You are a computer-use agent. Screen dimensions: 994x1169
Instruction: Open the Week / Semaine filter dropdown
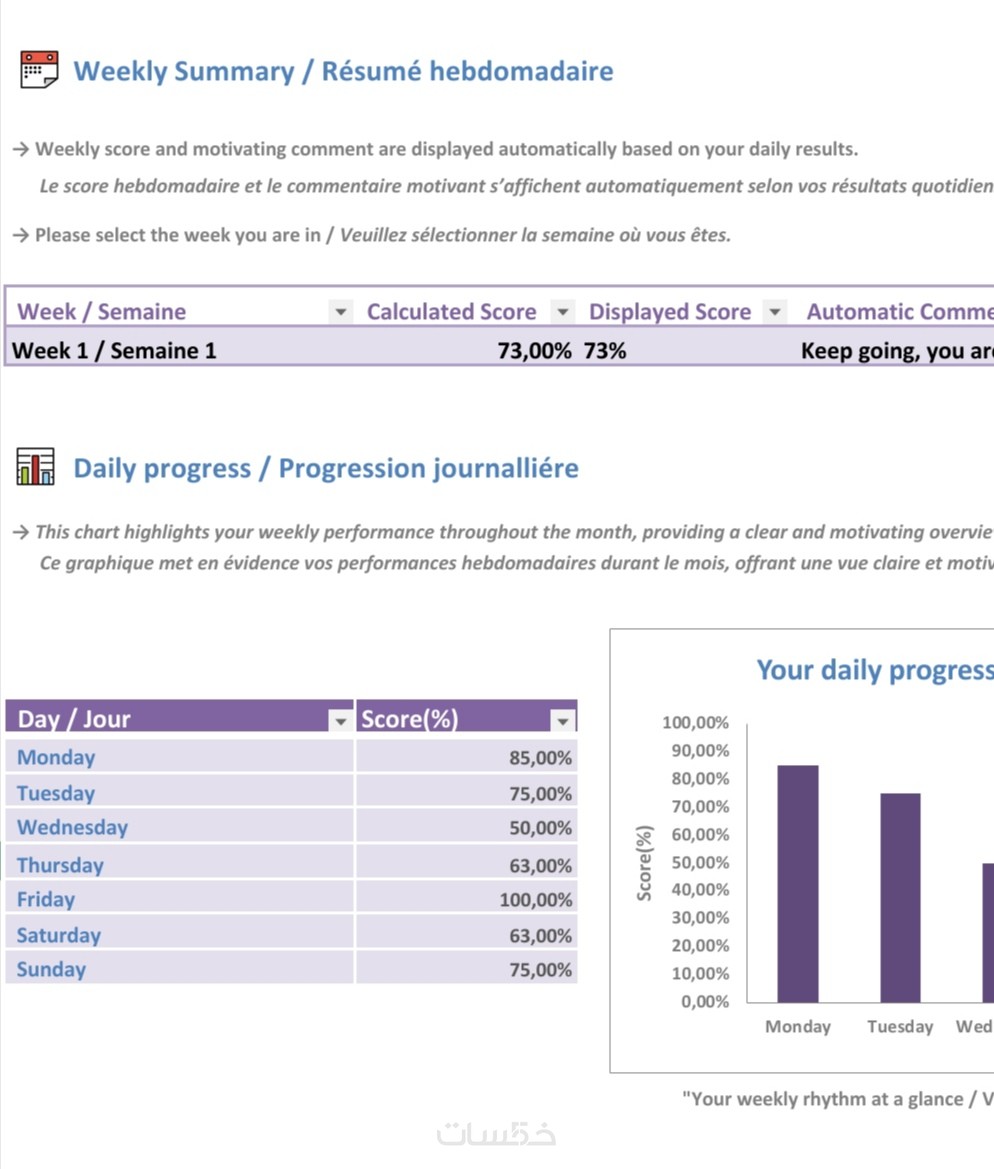point(341,312)
